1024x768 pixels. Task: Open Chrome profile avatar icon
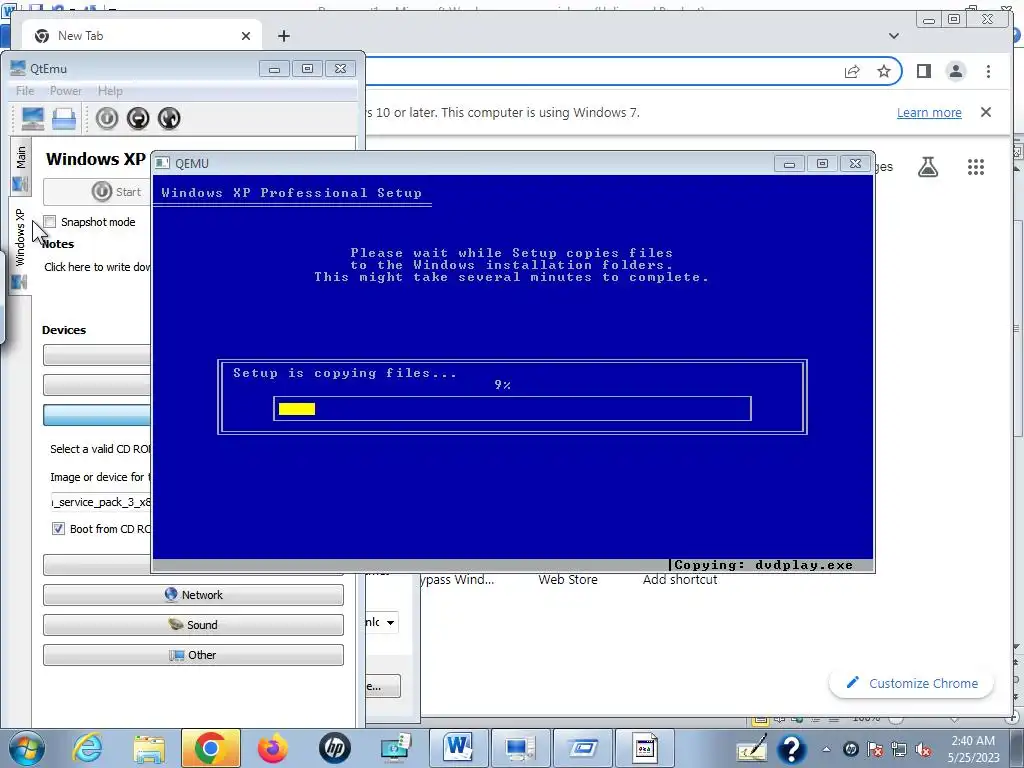[956, 71]
